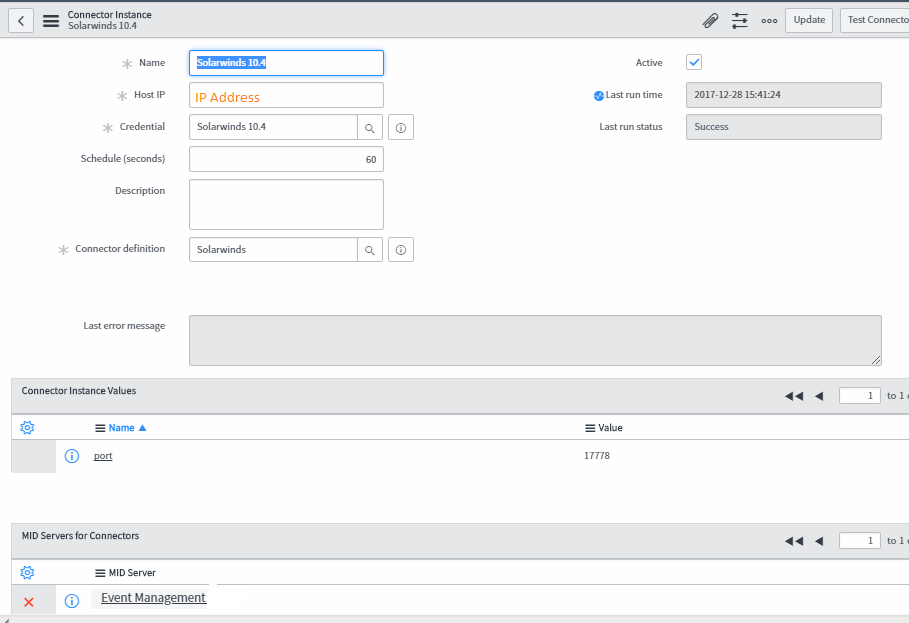This screenshot has width=909, height=623.
Task: Attach a file using the paperclip icon
Action: [x=710, y=20]
